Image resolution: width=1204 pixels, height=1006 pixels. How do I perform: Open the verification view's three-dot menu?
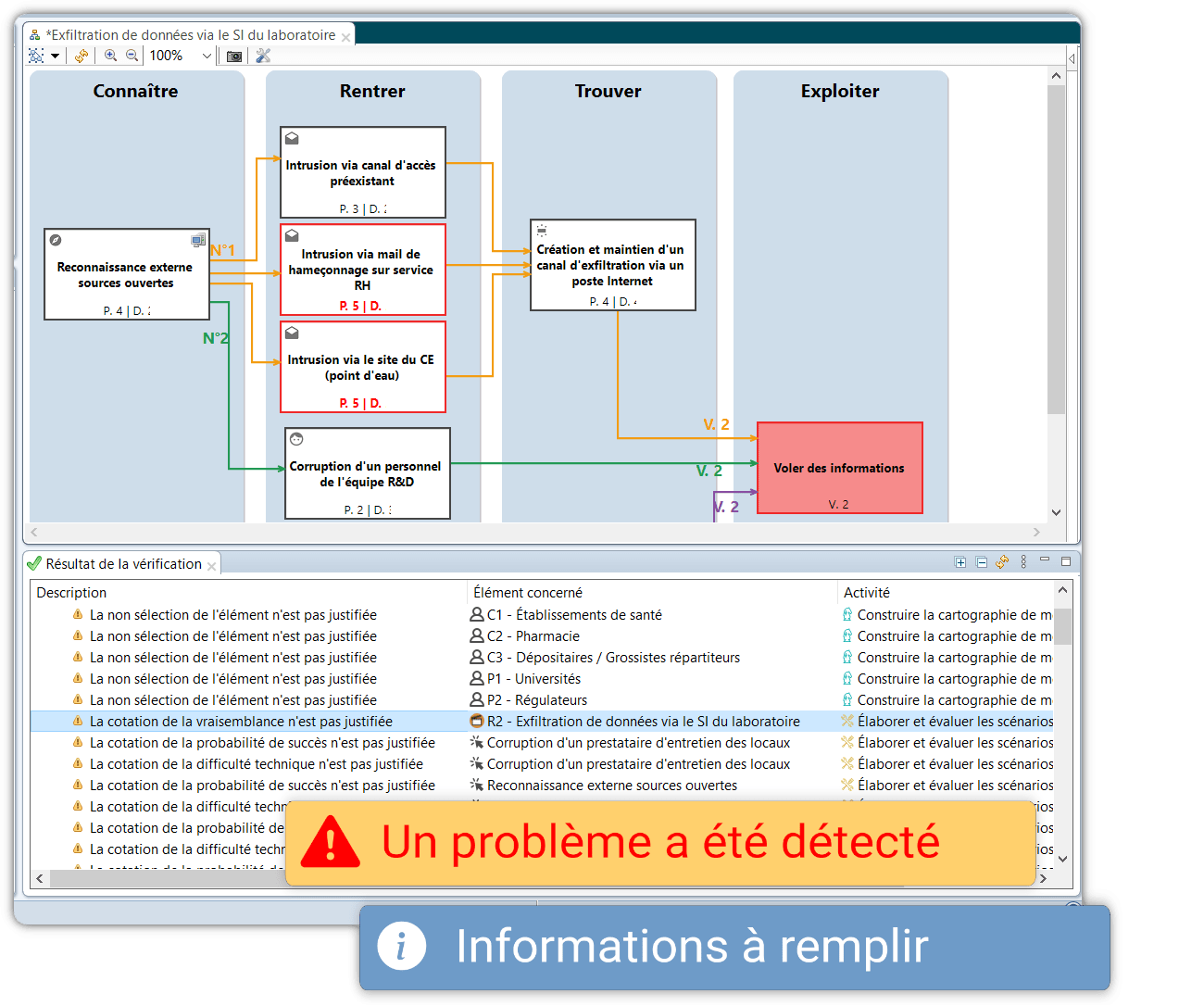point(1023,562)
